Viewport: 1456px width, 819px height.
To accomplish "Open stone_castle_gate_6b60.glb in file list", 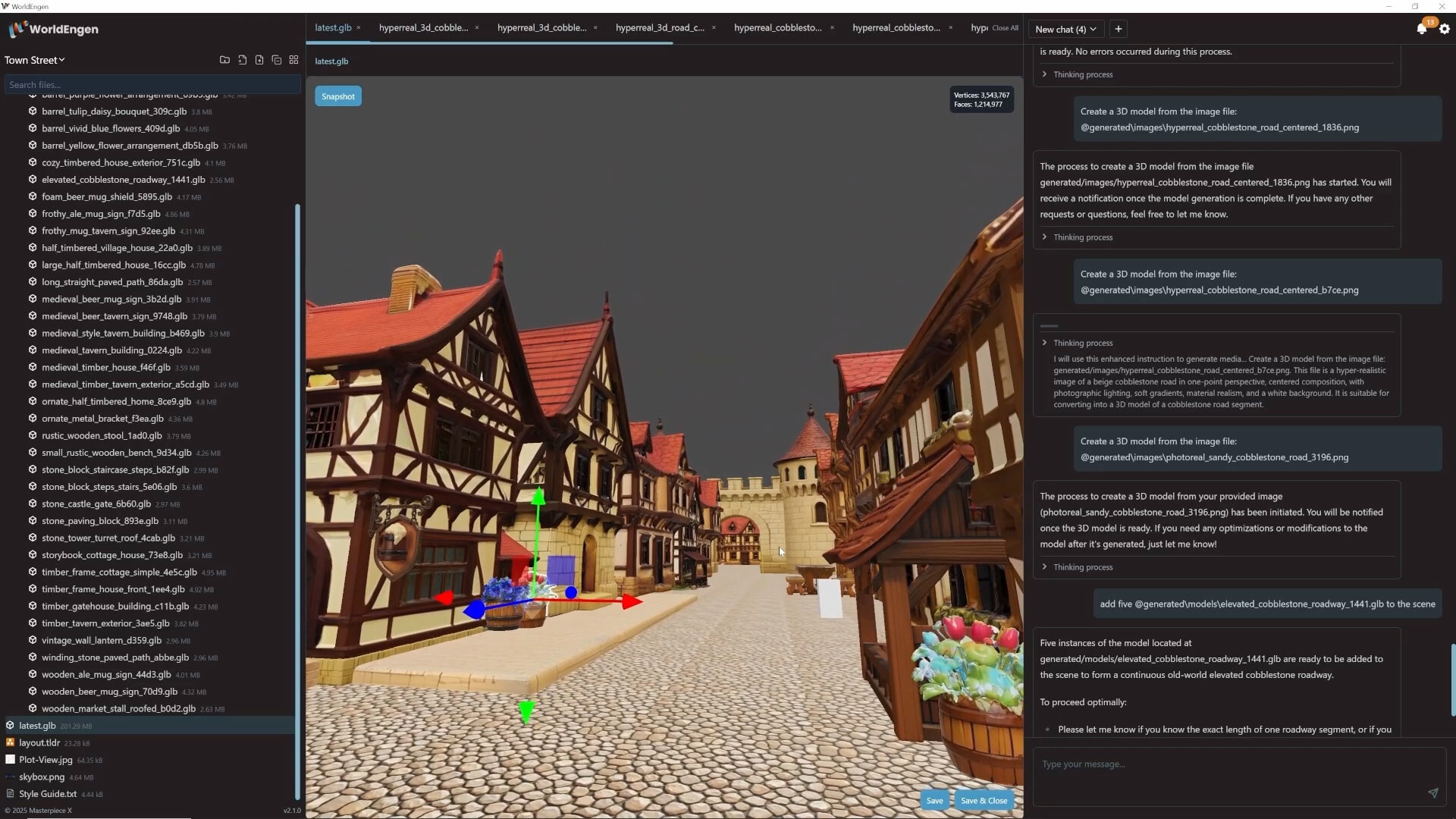I will pyautogui.click(x=96, y=504).
